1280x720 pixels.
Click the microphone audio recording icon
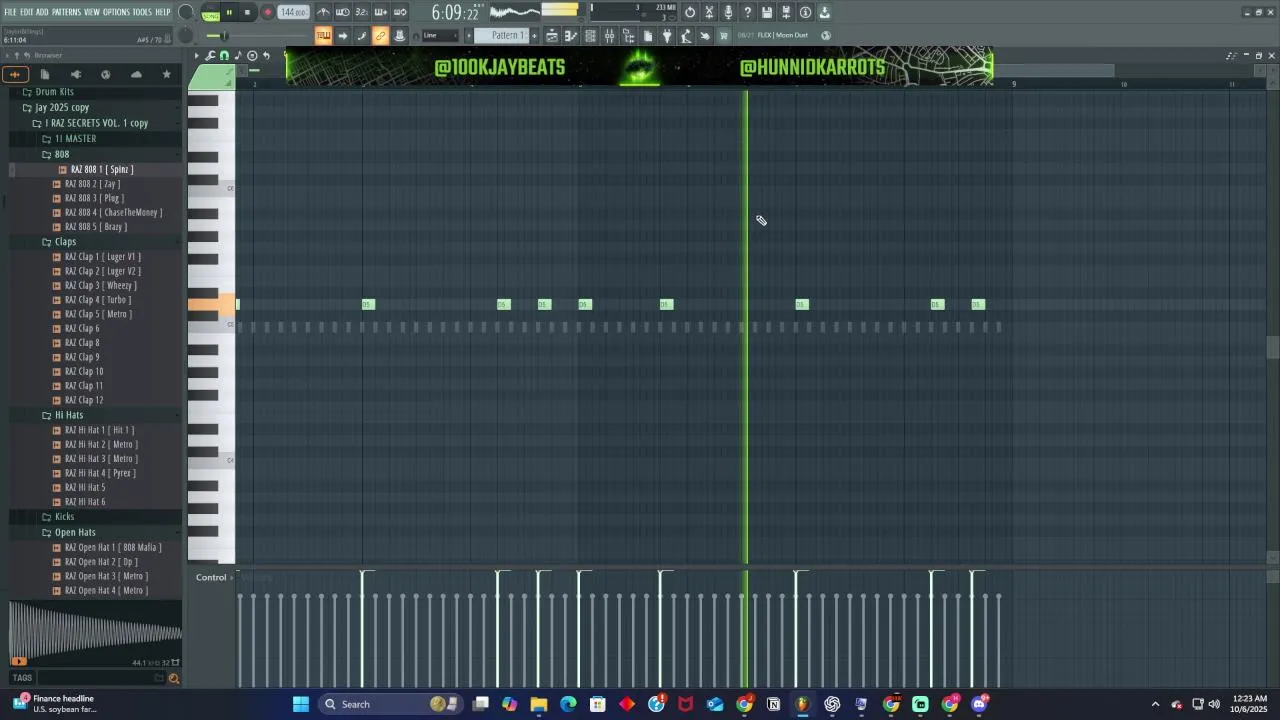[728, 12]
